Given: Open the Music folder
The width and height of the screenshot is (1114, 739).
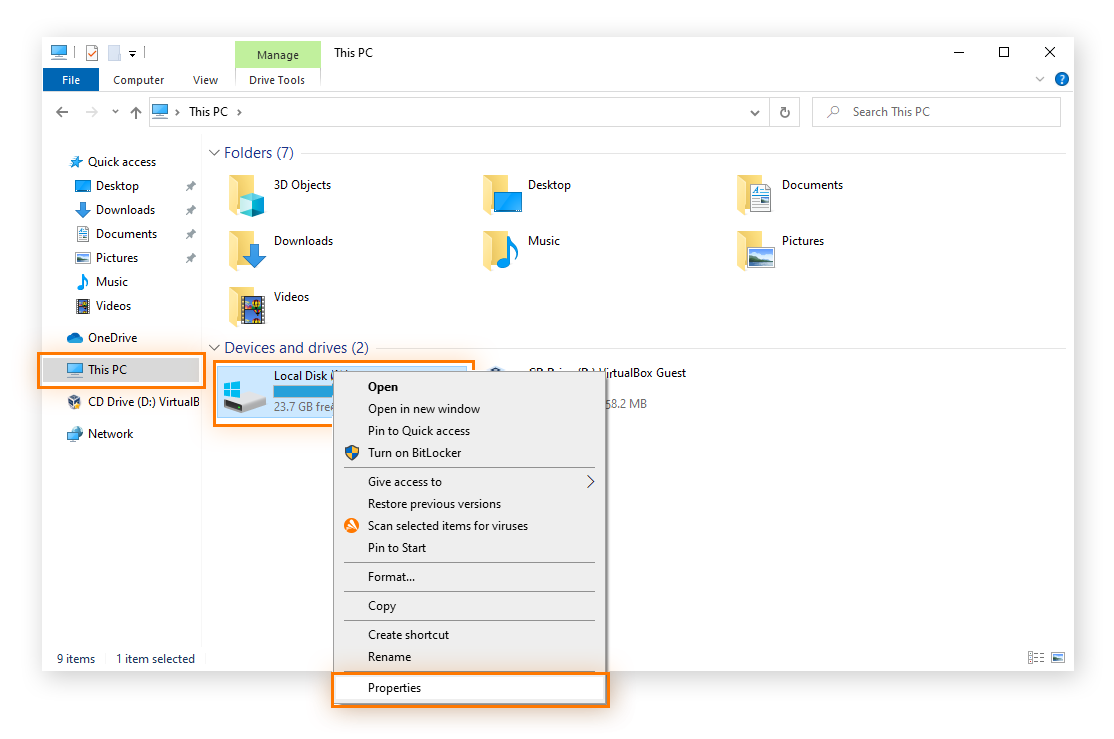Looking at the screenshot, I should tap(543, 240).
